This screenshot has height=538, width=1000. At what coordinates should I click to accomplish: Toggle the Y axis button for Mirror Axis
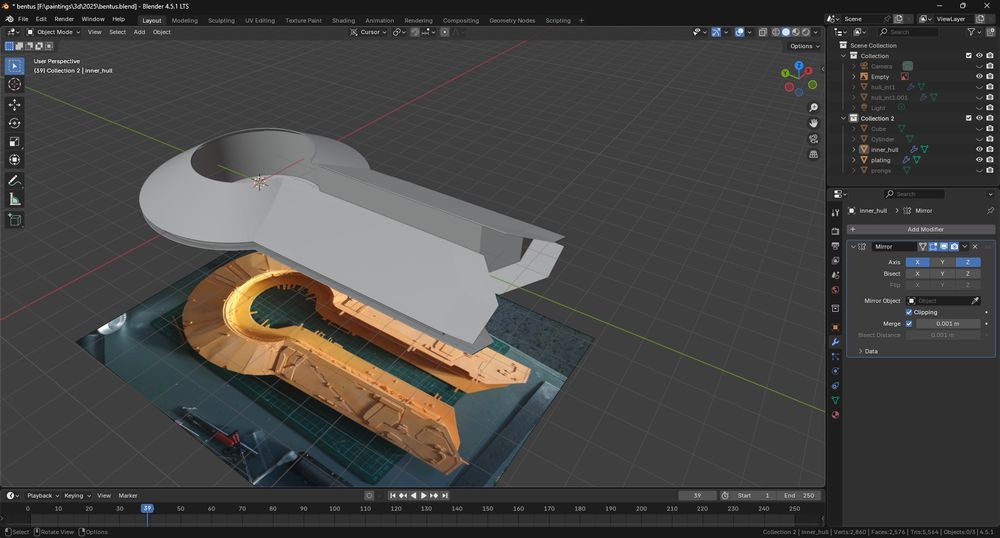(942, 262)
